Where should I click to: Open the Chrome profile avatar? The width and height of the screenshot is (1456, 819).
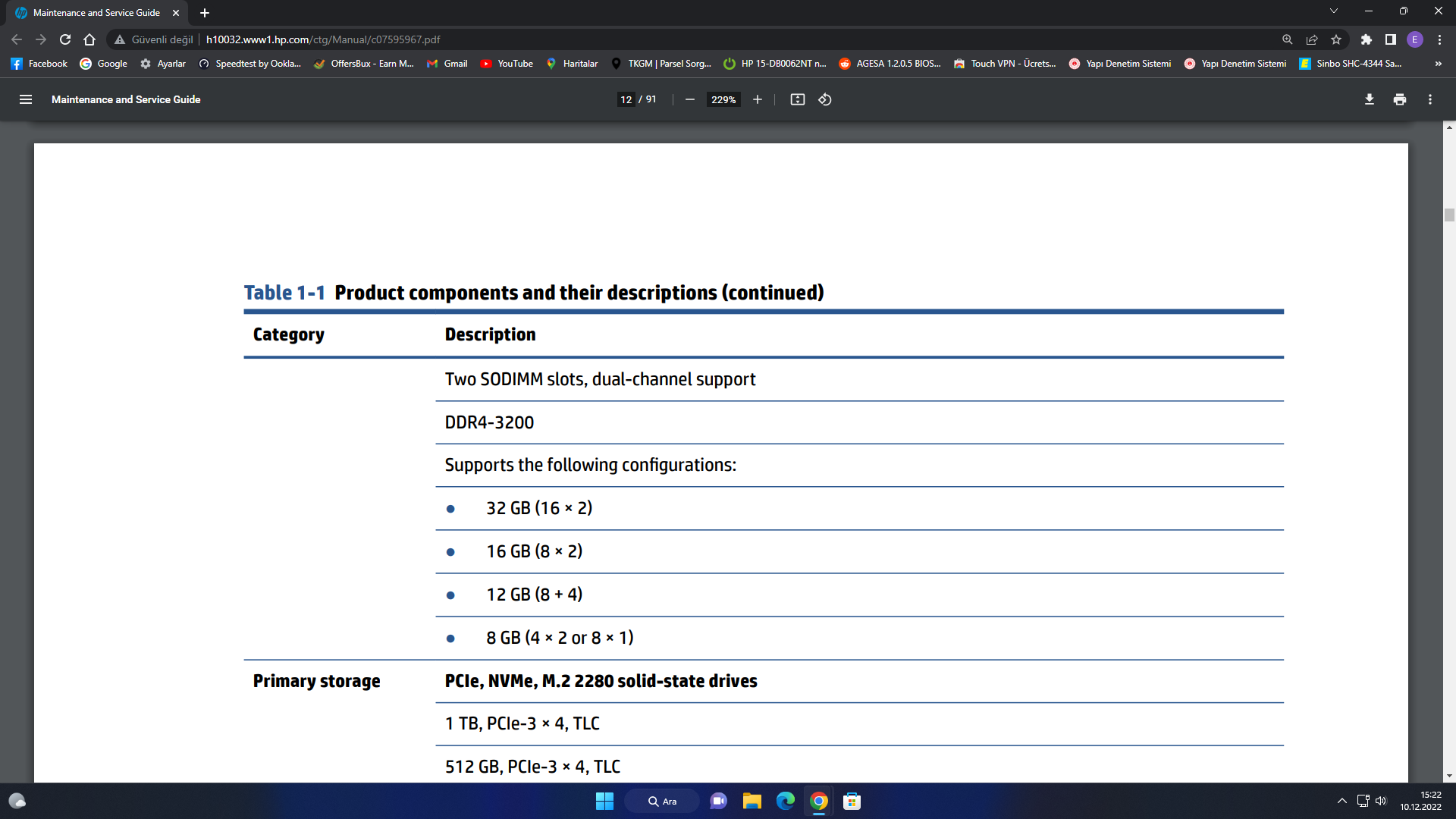1415,39
